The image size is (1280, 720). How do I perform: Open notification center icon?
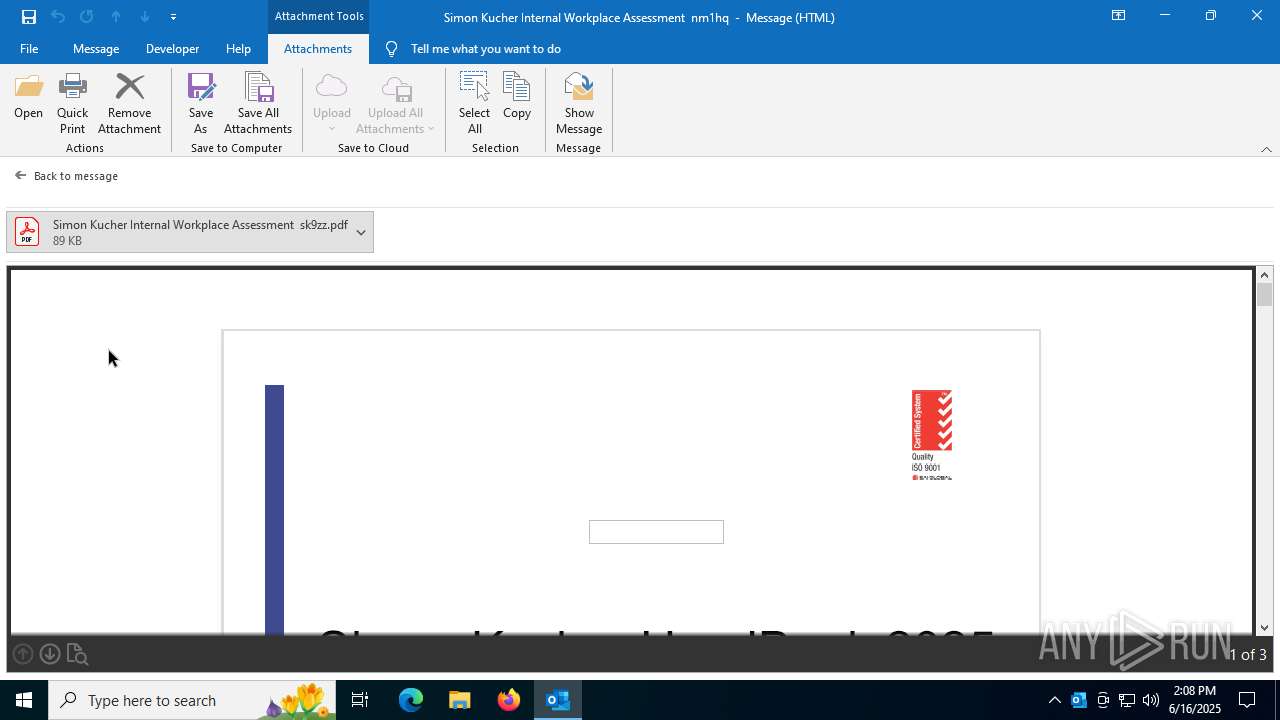coord(1247,700)
